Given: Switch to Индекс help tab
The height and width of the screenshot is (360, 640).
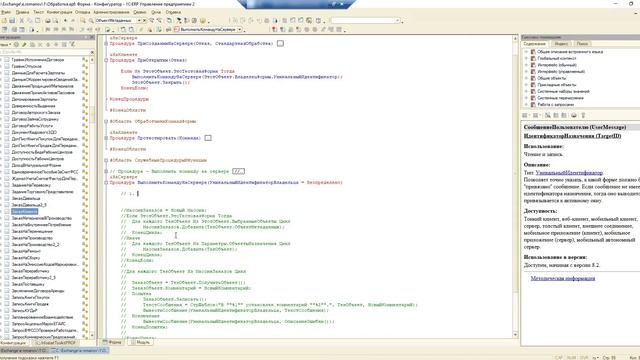Looking at the screenshot, I should [561, 44].
